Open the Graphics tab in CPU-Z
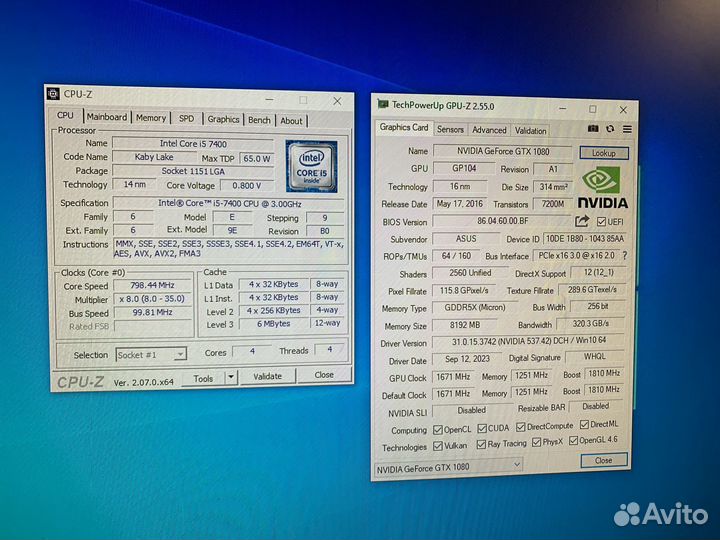Screen dimensions: 720x540 [223, 119]
